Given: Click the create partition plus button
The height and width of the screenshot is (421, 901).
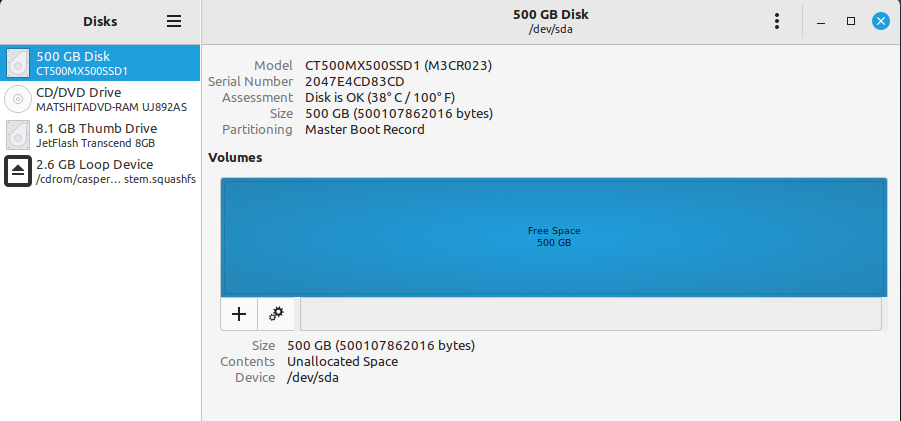Looking at the screenshot, I should (239, 314).
